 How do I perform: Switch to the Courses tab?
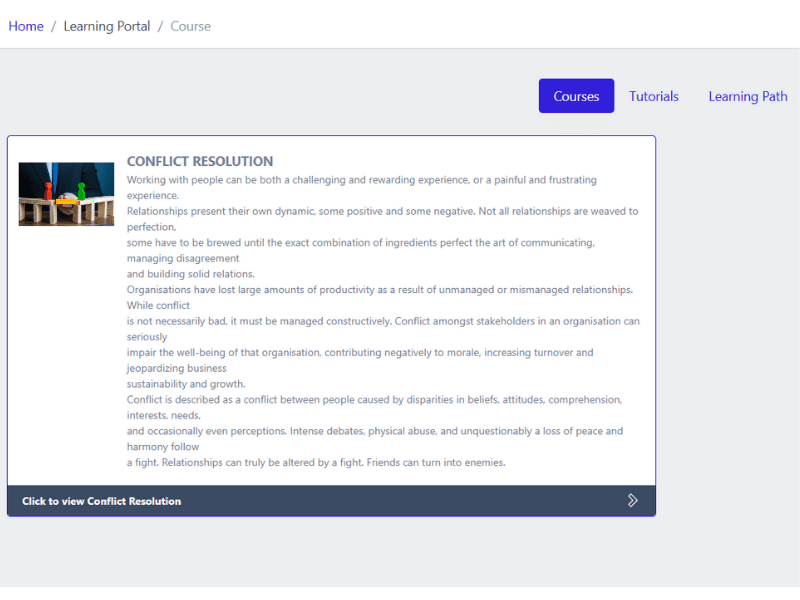click(x=576, y=96)
